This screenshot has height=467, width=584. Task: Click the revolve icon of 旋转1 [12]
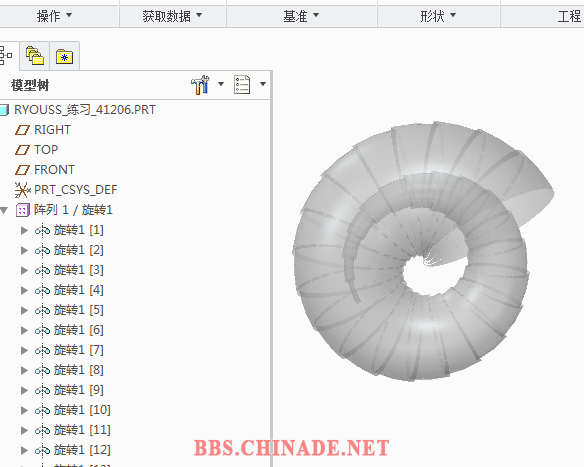click(x=42, y=451)
